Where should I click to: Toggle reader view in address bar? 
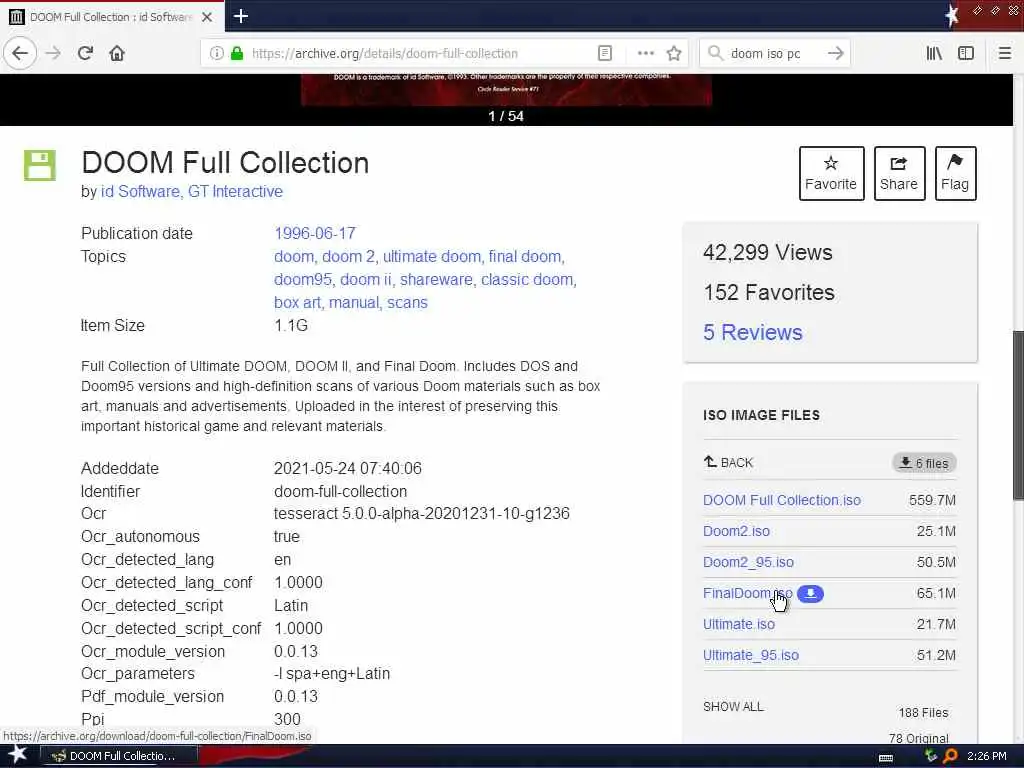tap(605, 54)
